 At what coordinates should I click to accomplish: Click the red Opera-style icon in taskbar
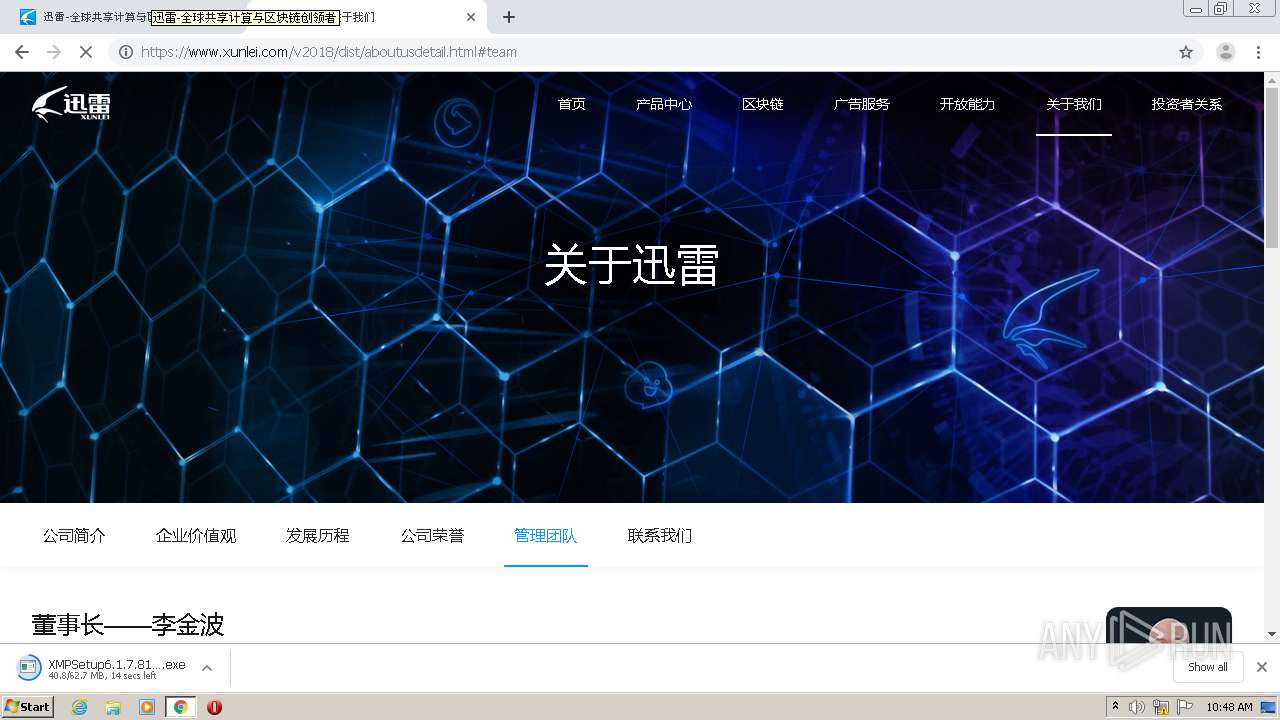[214, 707]
